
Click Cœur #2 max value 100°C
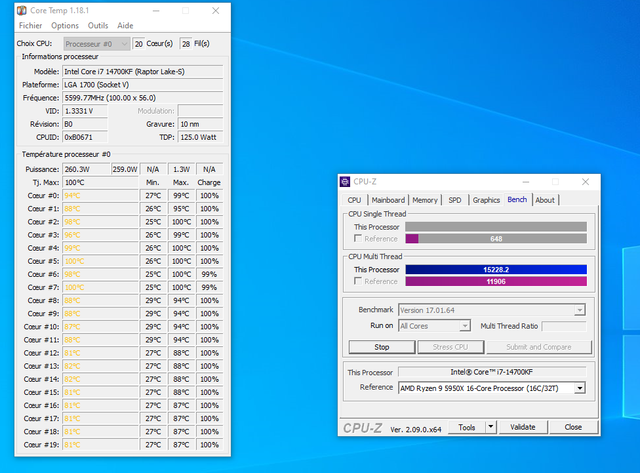tap(181, 222)
